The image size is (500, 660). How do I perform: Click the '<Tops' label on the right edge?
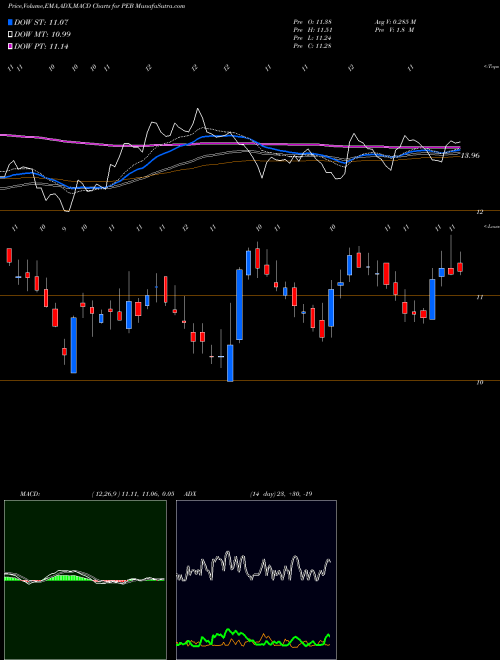tap(491, 67)
